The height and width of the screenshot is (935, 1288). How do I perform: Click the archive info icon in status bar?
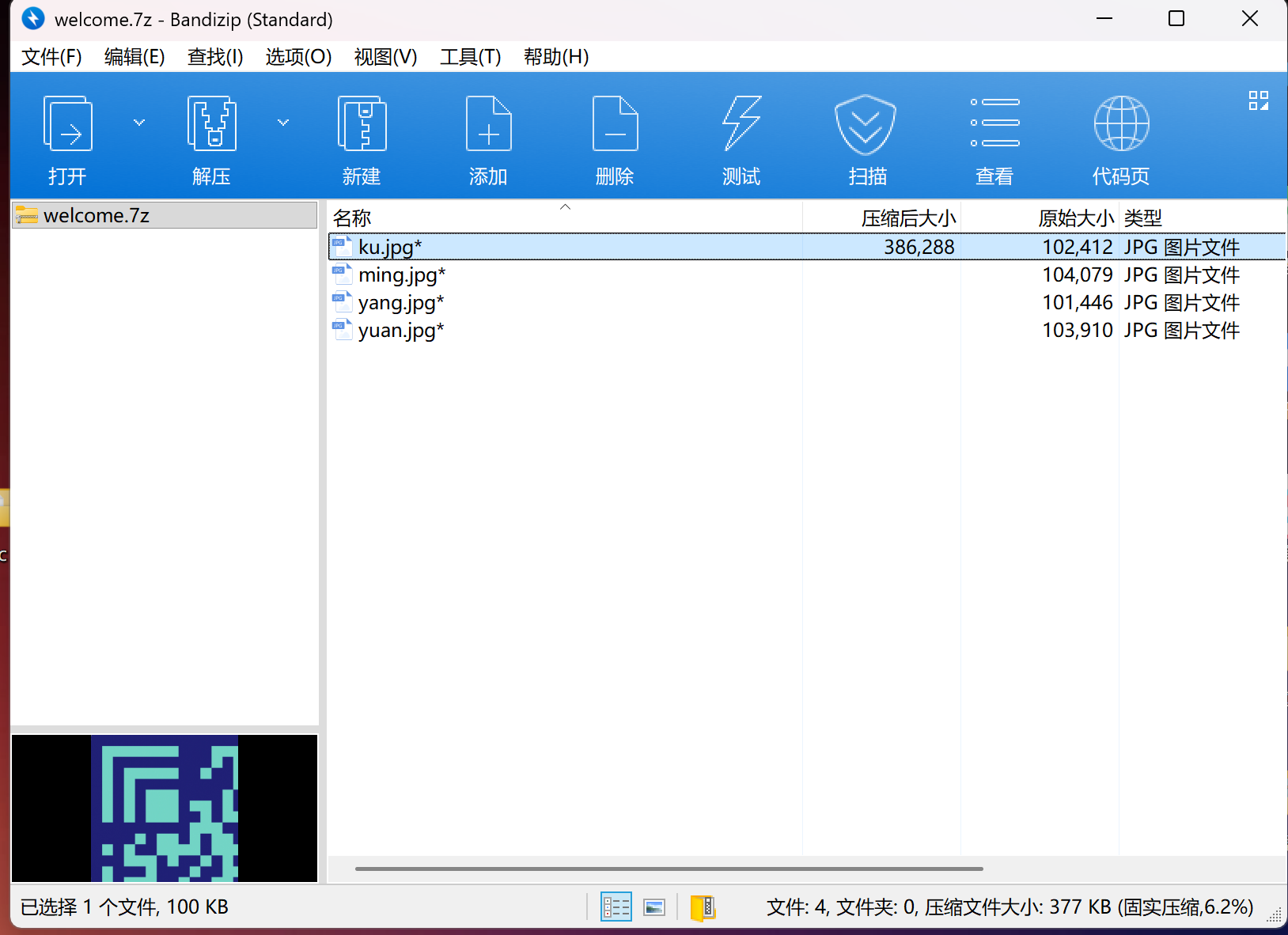point(703,907)
